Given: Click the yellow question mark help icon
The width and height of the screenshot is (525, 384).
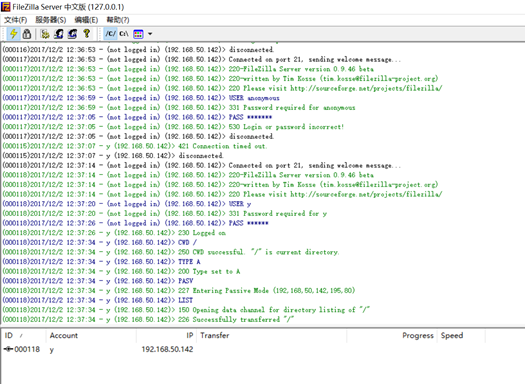Looking at the screenshot, I should (87, 33).
